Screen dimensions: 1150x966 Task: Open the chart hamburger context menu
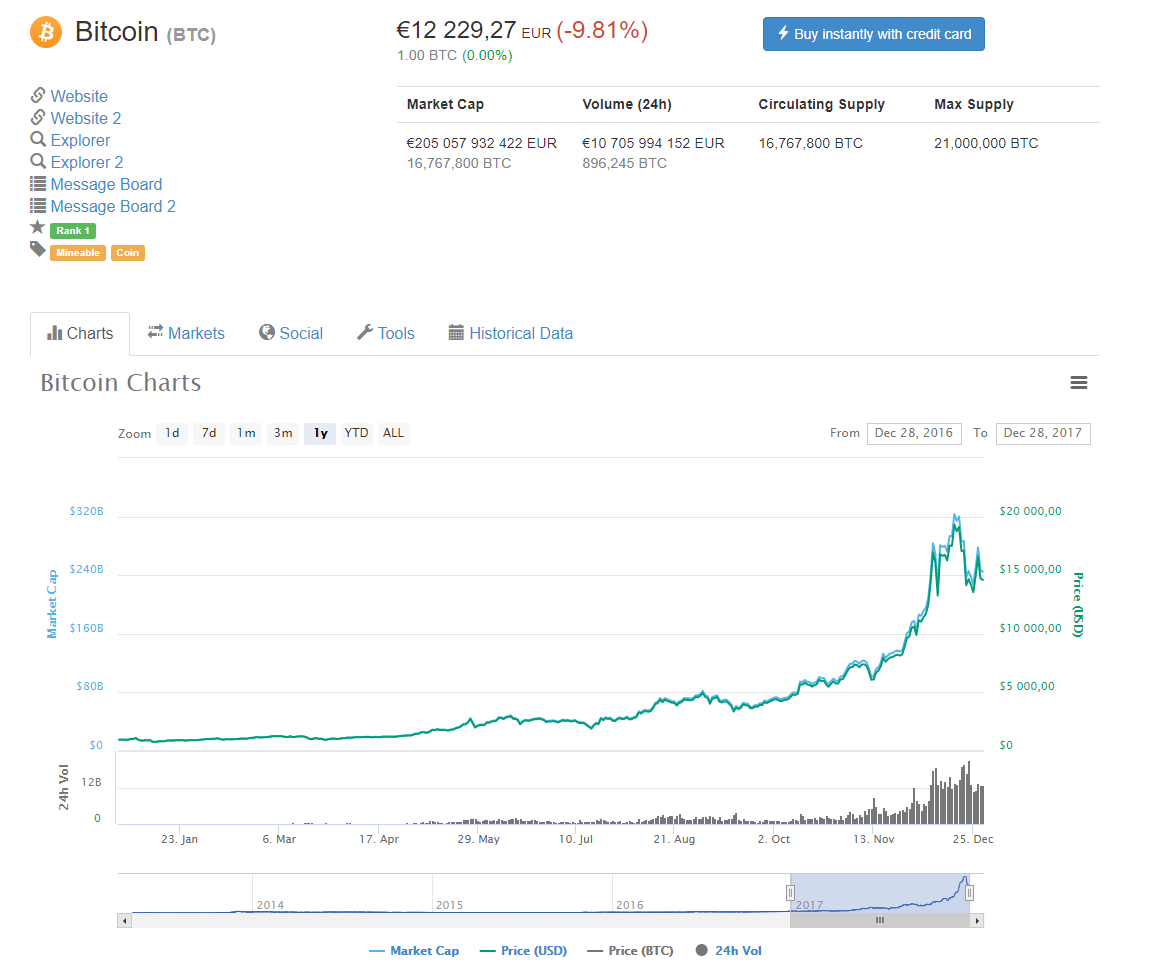coord(1078,382)
